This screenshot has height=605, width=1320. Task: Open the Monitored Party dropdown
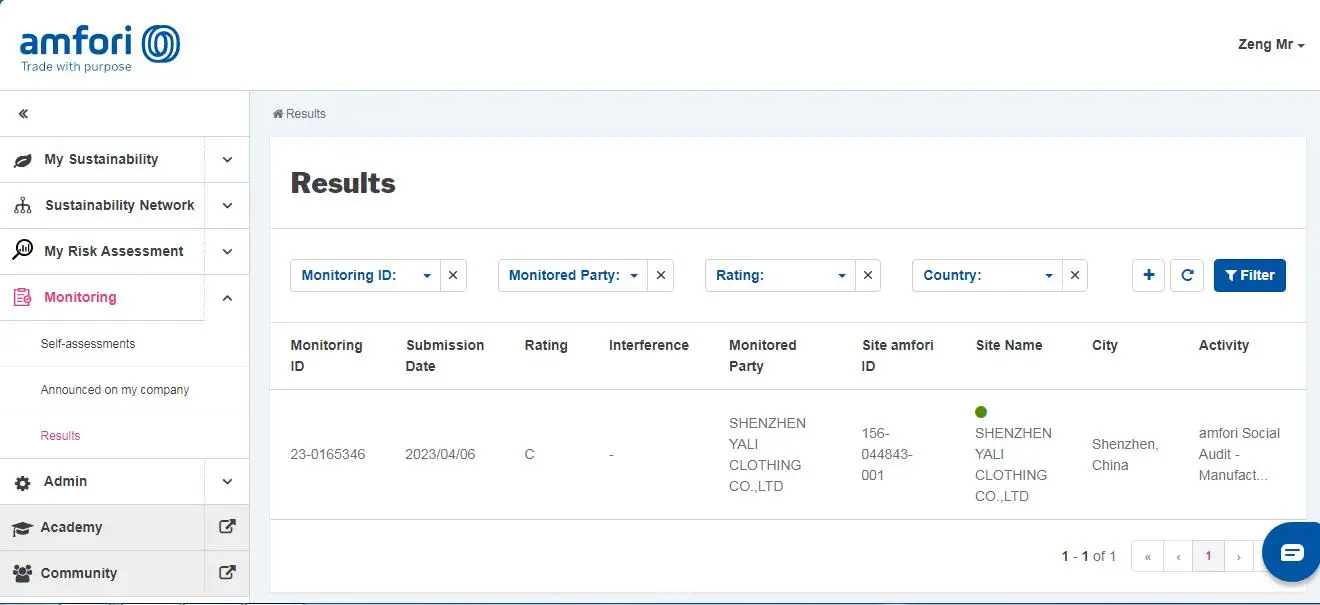(x=573, y=275)
